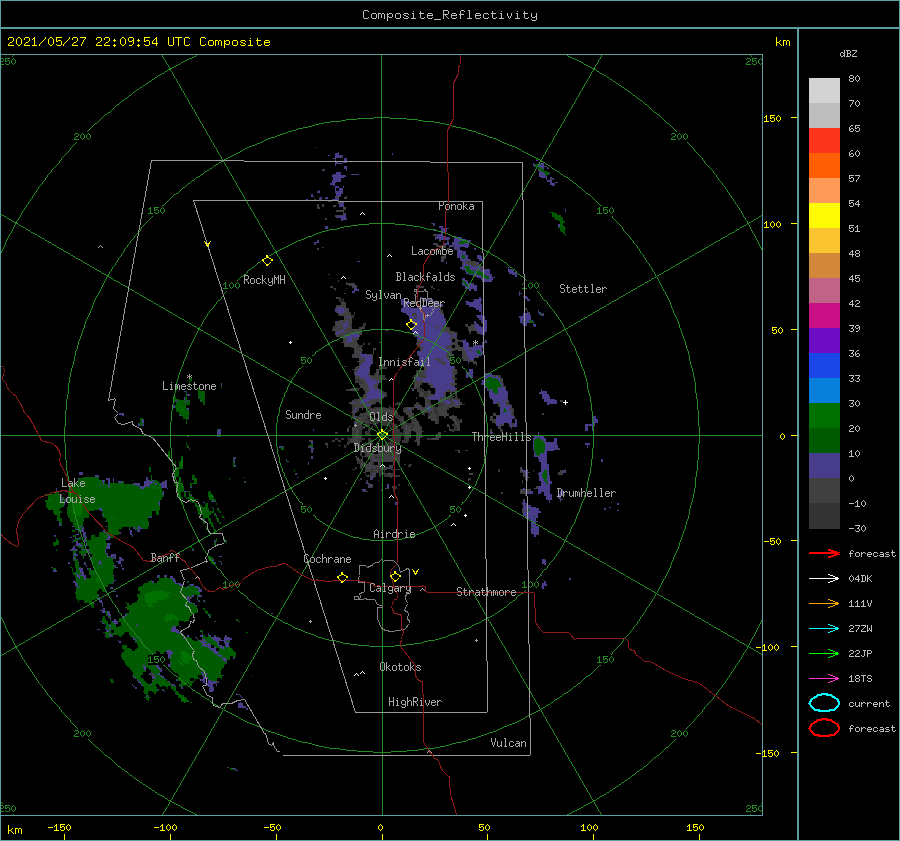900x841 pixels.
Task: Click the Lake Louise label
Action: tap(77, 491)
